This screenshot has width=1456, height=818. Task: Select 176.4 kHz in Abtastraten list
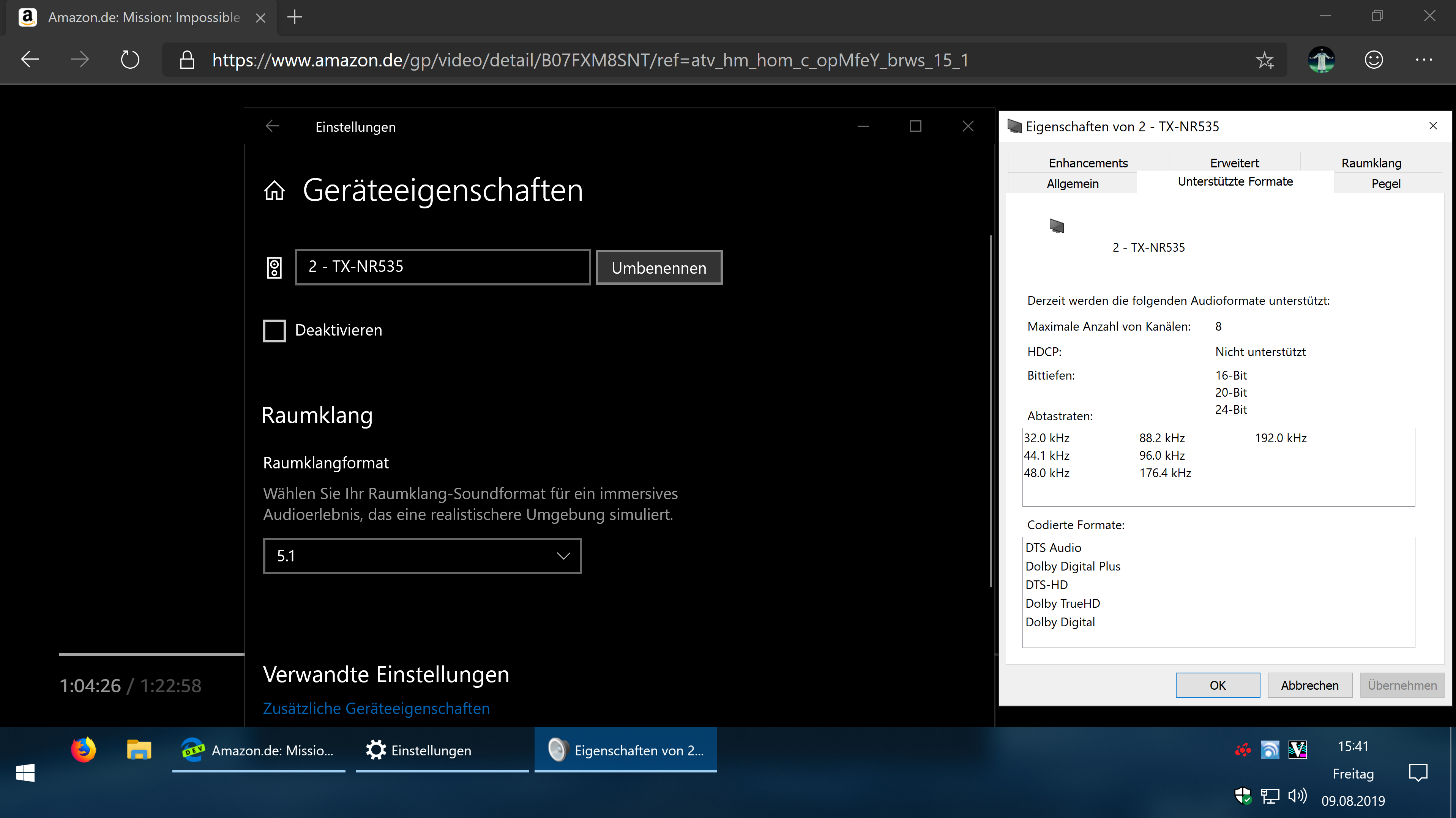1166,473
